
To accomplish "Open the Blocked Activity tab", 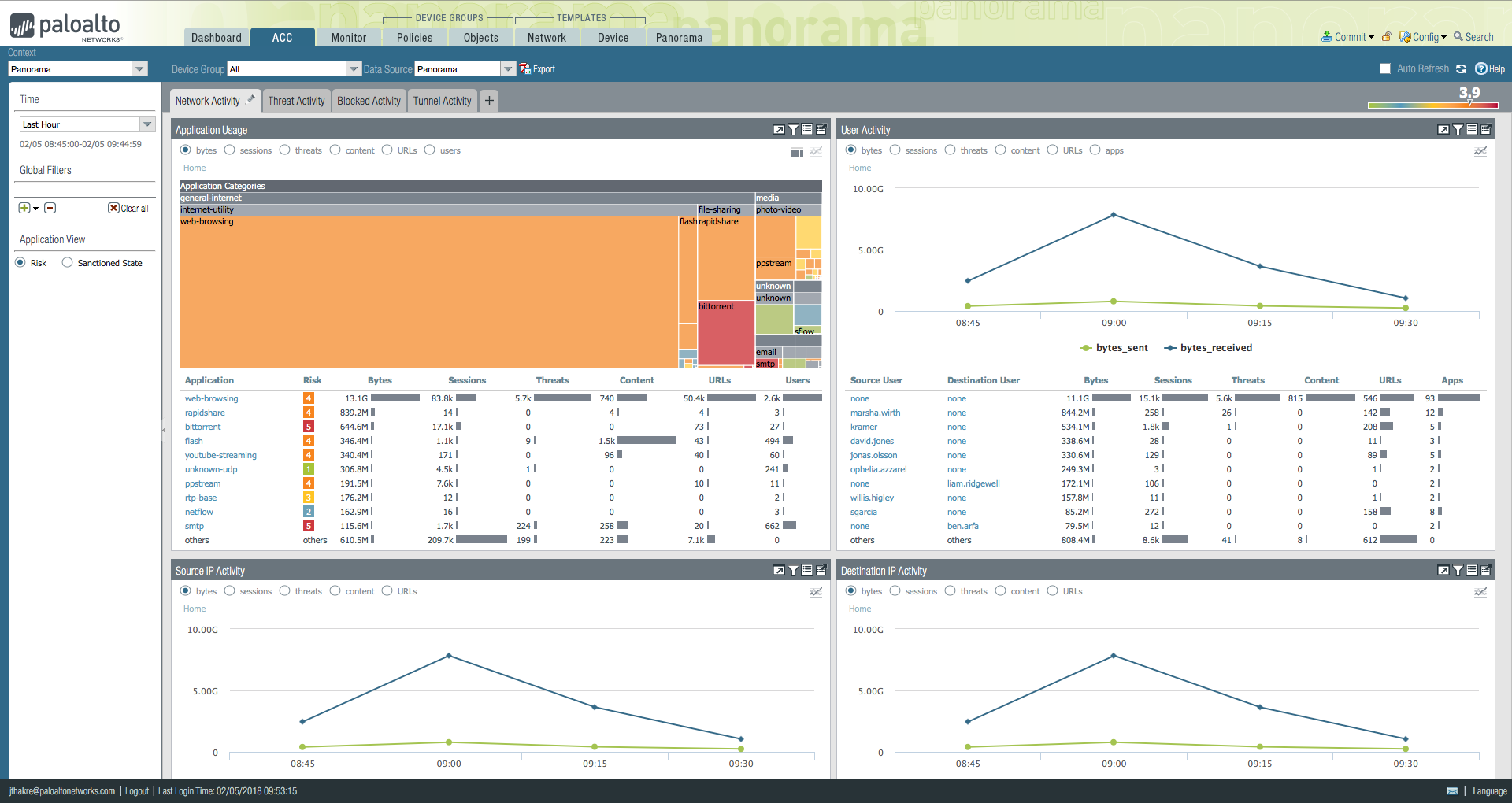I will click(x=369, y=101).
